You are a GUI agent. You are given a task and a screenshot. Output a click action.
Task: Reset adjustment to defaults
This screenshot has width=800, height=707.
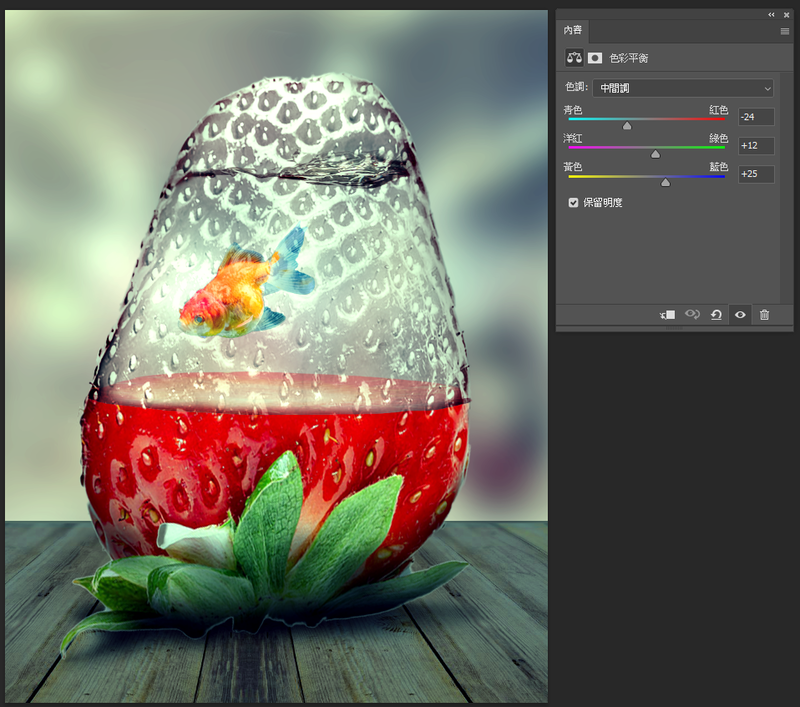(716, 314)
